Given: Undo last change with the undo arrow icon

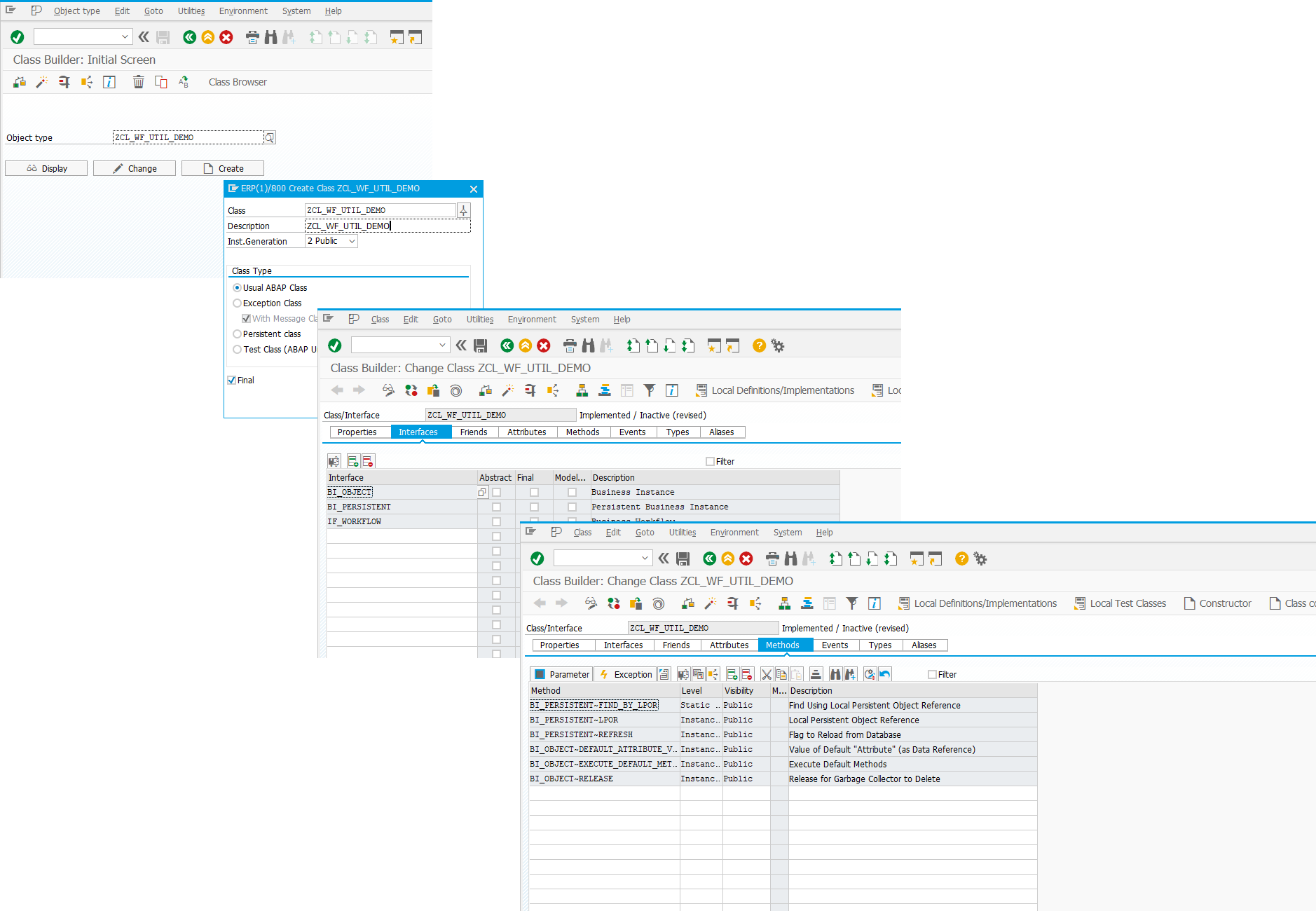Looking at the screenshot, I should pyautogui.click(x=884, y=674).
